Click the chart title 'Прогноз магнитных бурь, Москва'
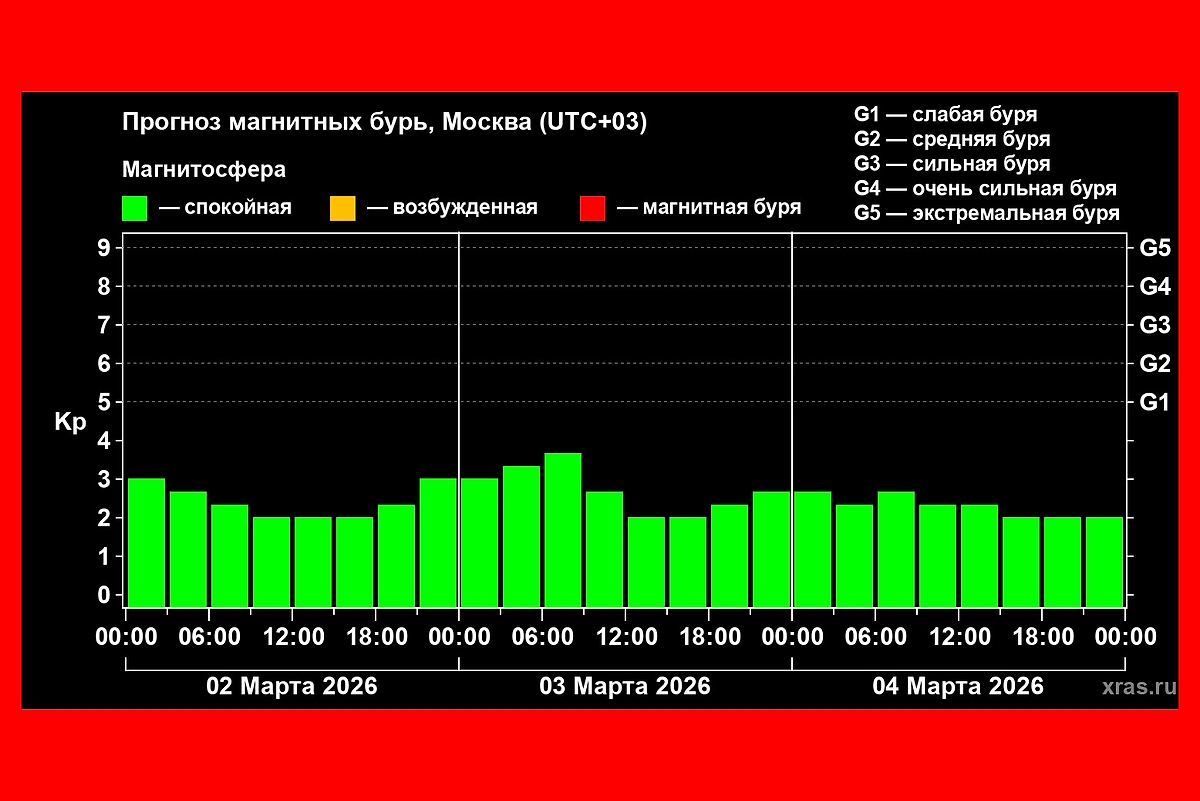Viewport: 1200px width, 801px height. point(384,122)
